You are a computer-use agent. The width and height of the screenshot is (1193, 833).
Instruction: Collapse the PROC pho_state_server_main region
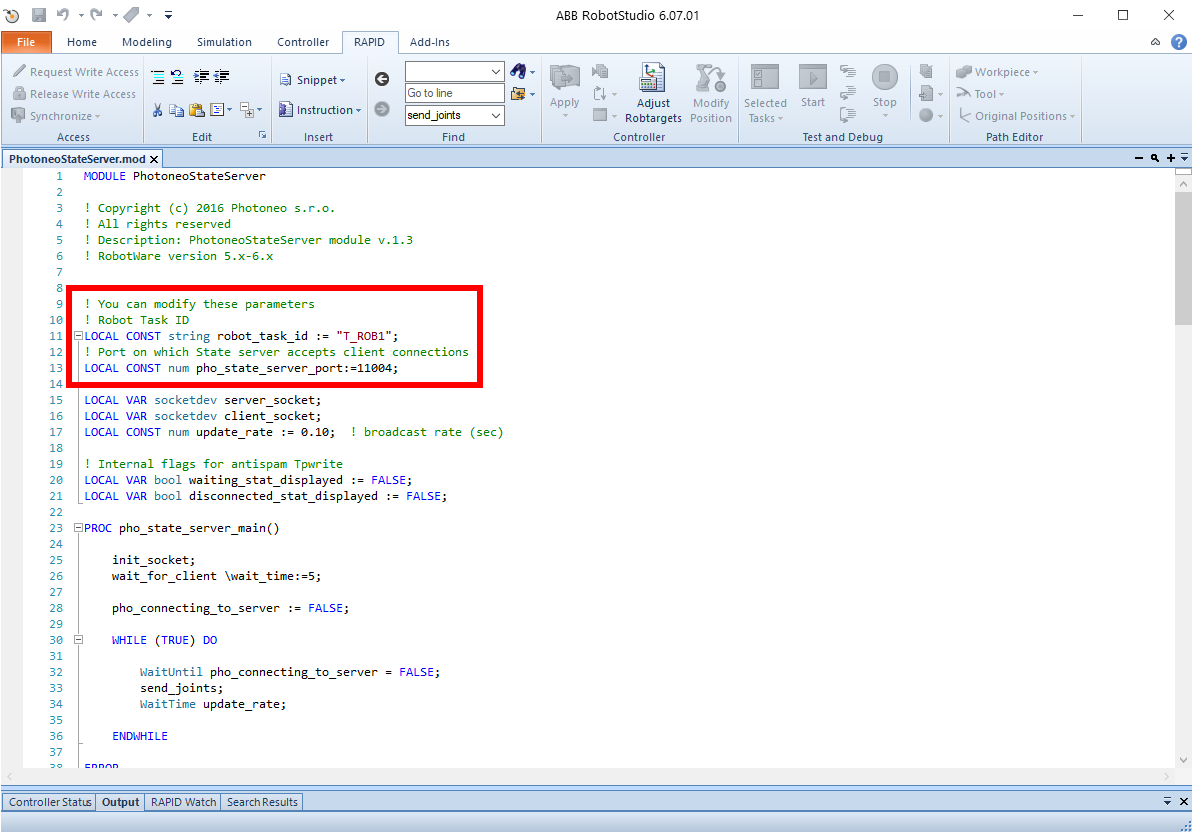[x=78, y=527]
